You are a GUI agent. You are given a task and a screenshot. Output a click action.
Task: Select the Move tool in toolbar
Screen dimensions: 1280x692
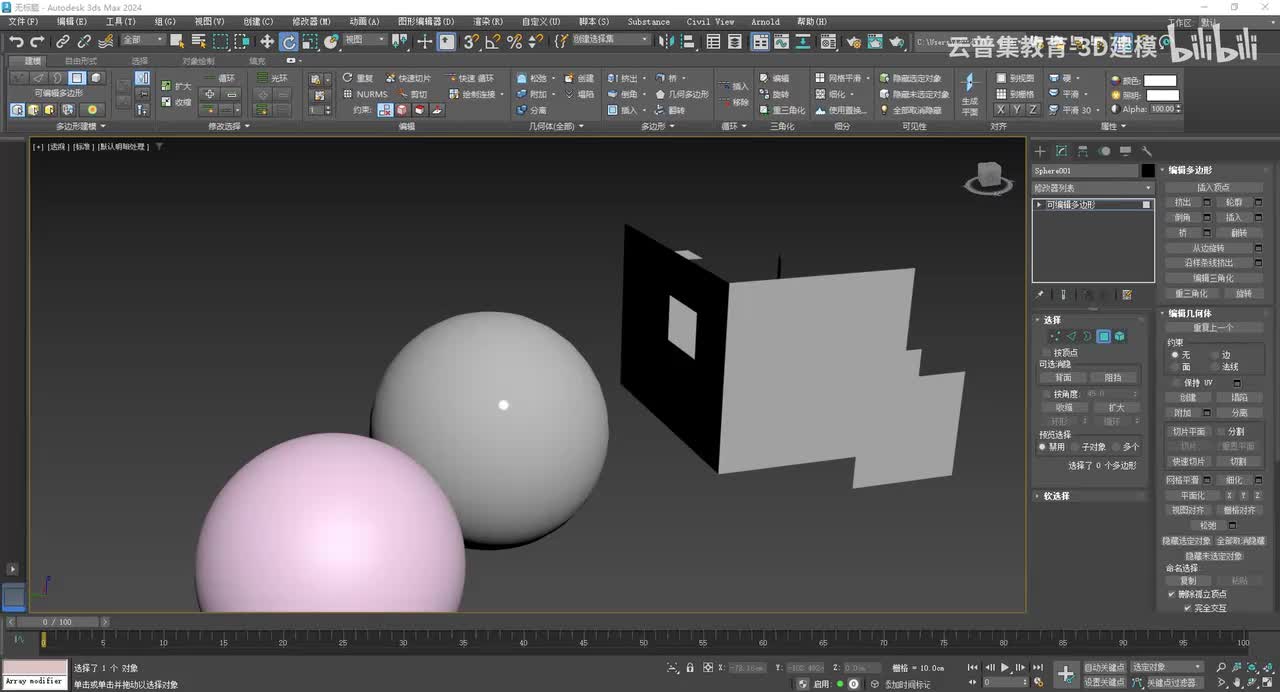[266, 41]
